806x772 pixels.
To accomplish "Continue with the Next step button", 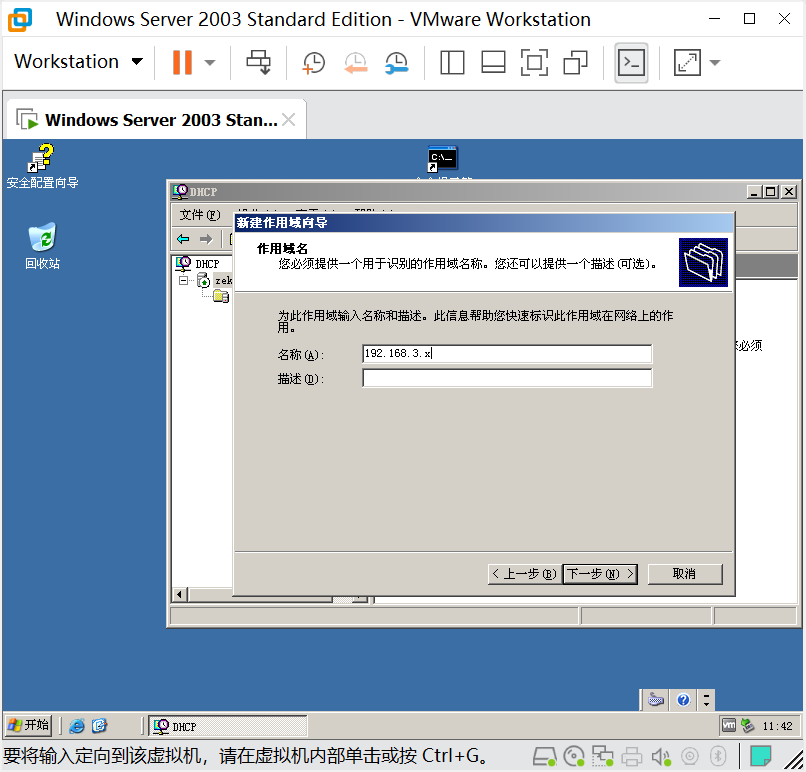I will (x=600, y=574).
